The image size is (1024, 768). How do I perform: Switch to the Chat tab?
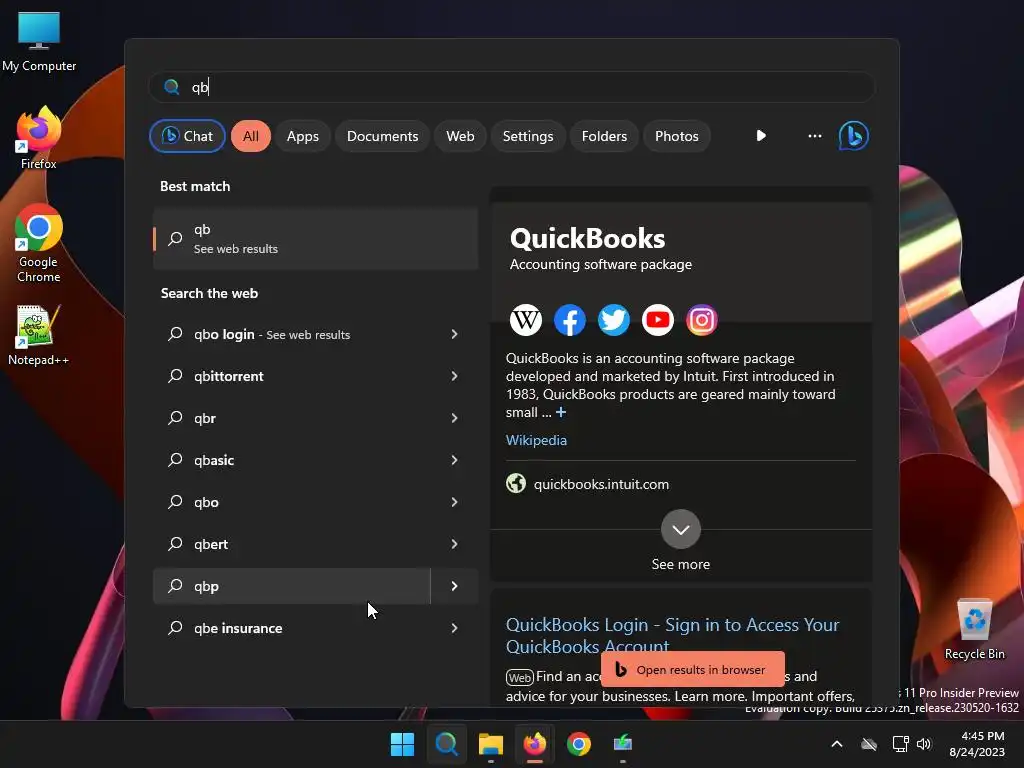[187, 136]
